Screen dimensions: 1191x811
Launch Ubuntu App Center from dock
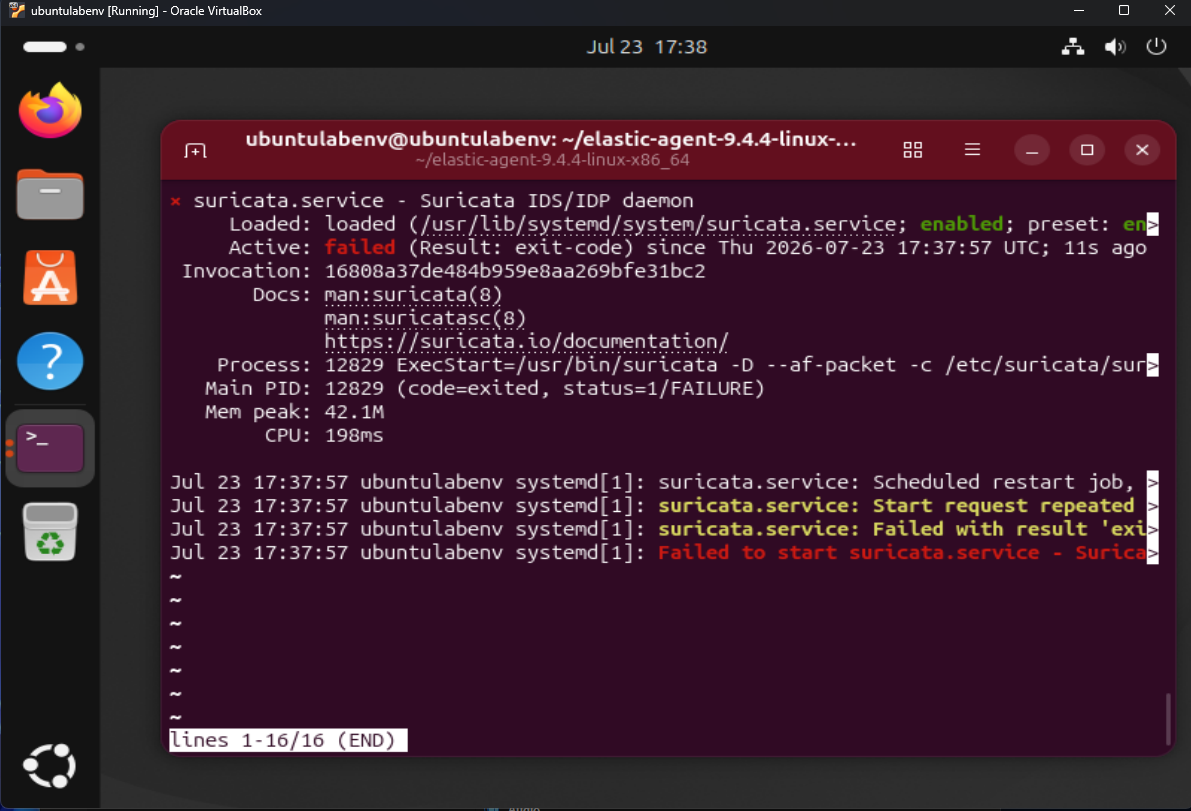(x=50, y=278)
